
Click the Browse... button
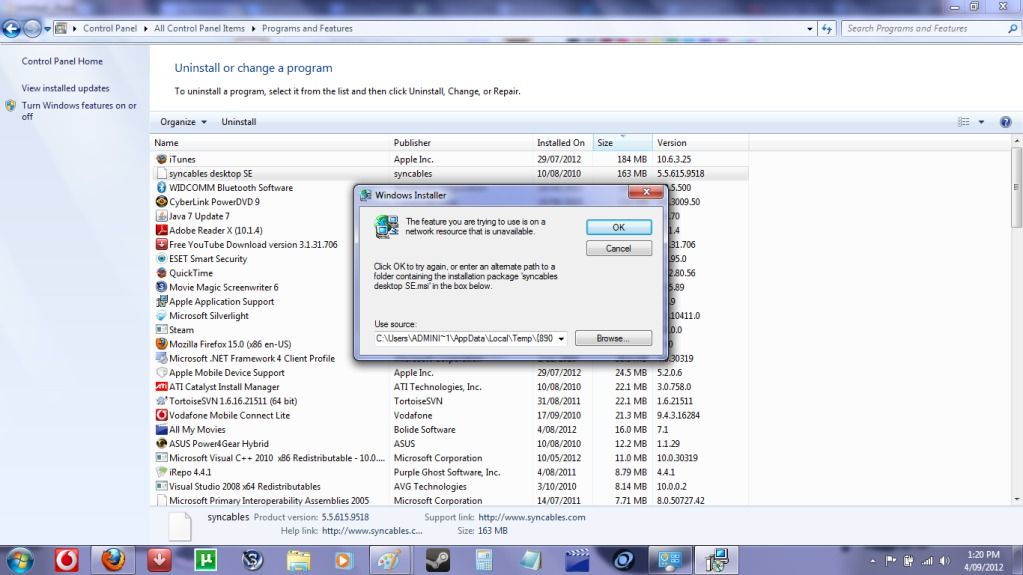click(613, 338)
